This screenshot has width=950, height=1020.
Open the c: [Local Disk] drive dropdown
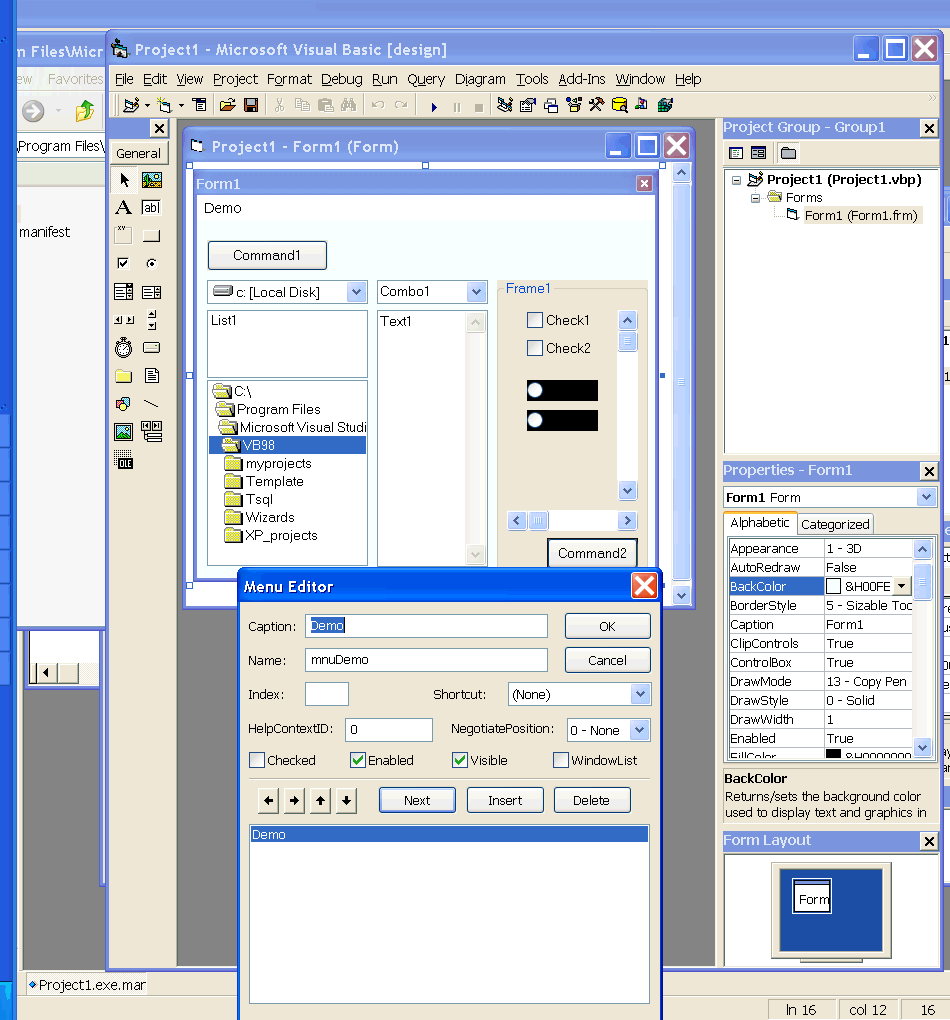pyautogui.click(x=356, y=292)
